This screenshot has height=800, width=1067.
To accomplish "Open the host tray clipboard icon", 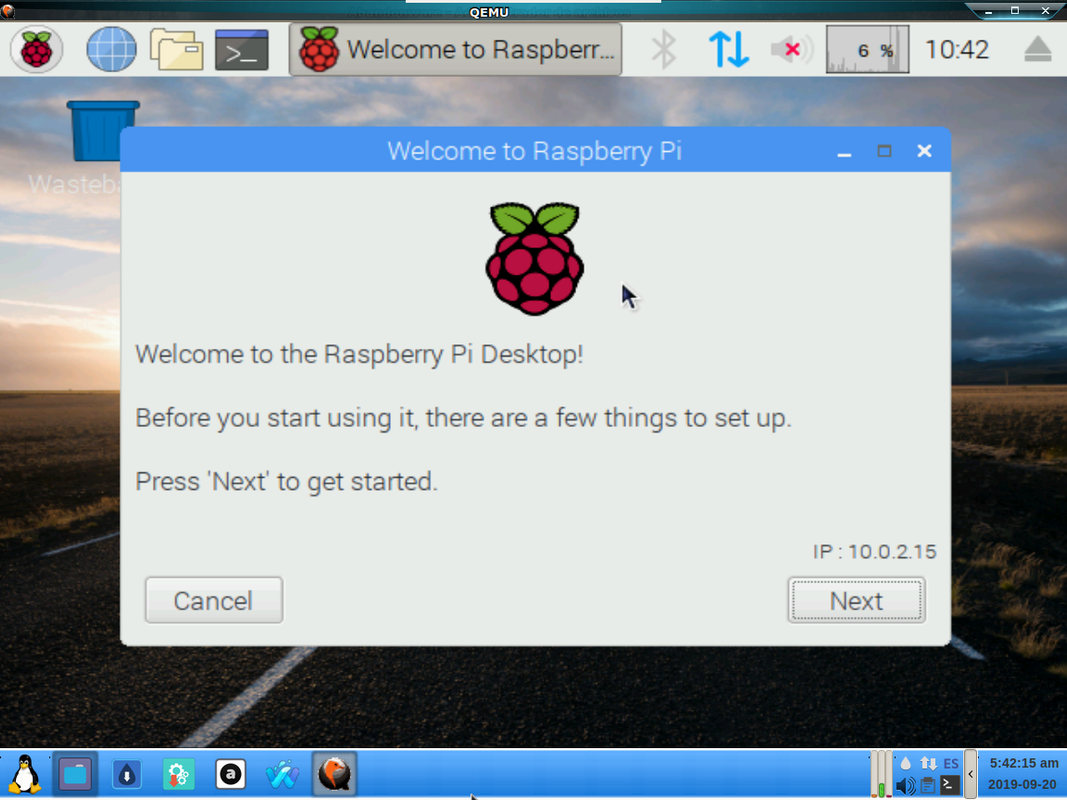I will pos(928,786).
